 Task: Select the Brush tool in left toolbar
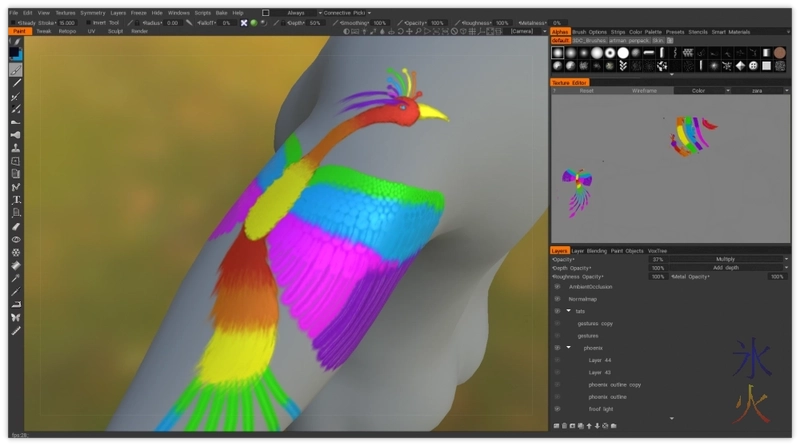point(16,70)
